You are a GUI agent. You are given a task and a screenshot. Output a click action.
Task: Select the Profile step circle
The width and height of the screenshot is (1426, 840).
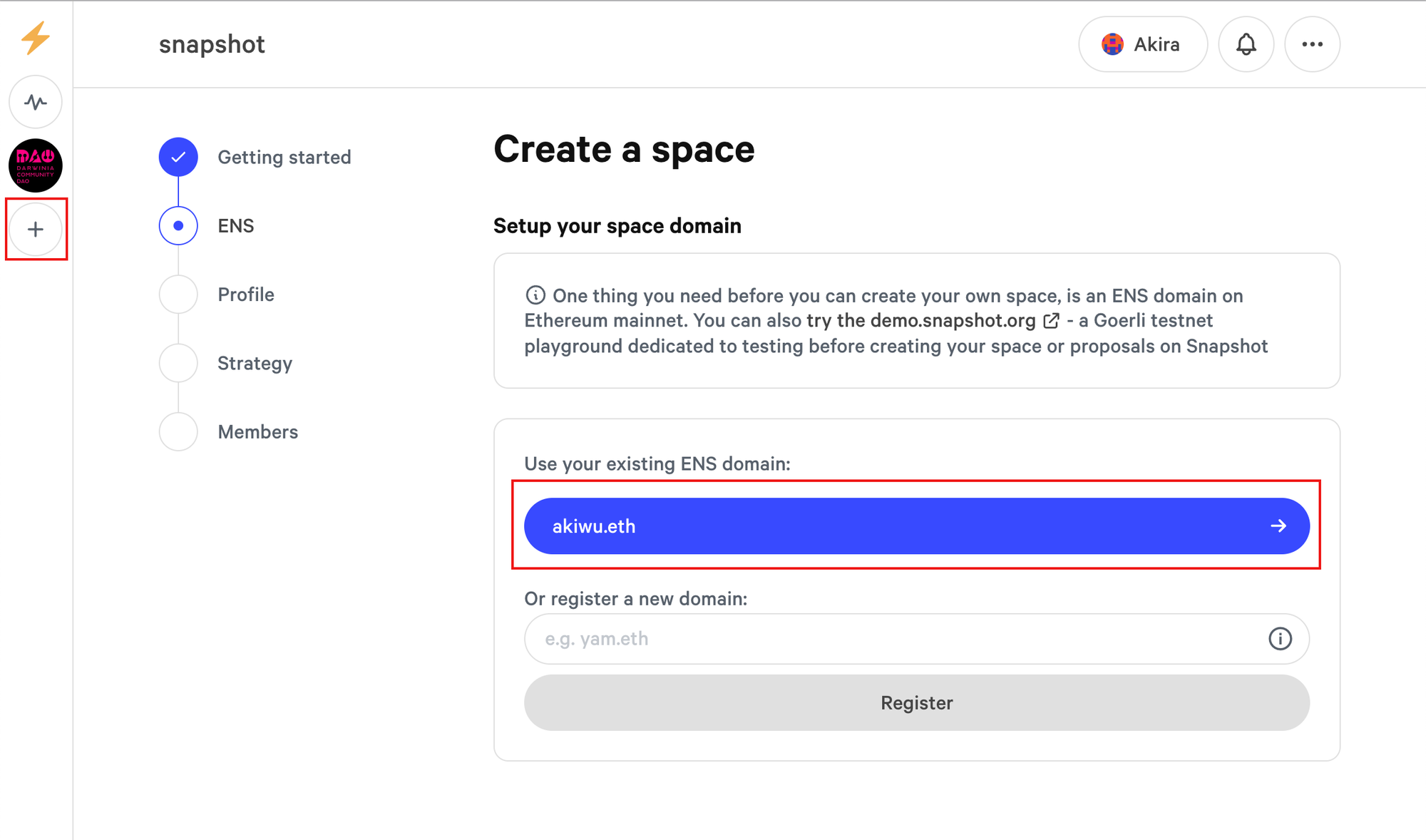(178, 294)
